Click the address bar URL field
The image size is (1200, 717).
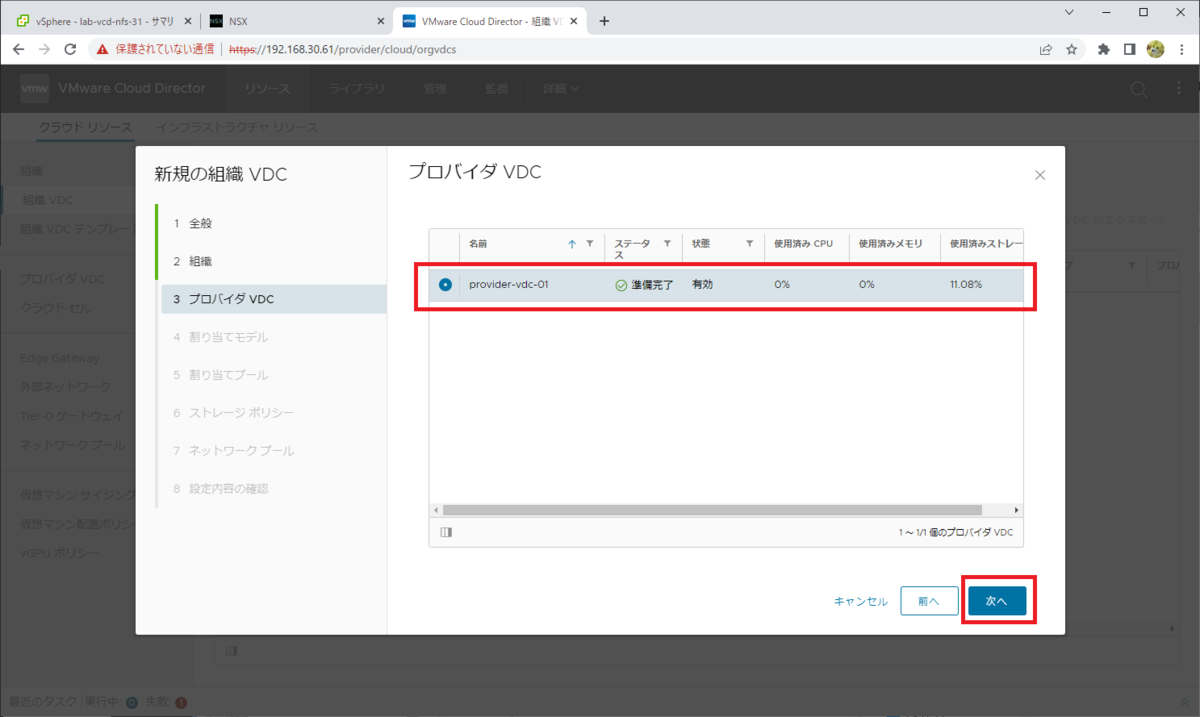click(343, 49)
